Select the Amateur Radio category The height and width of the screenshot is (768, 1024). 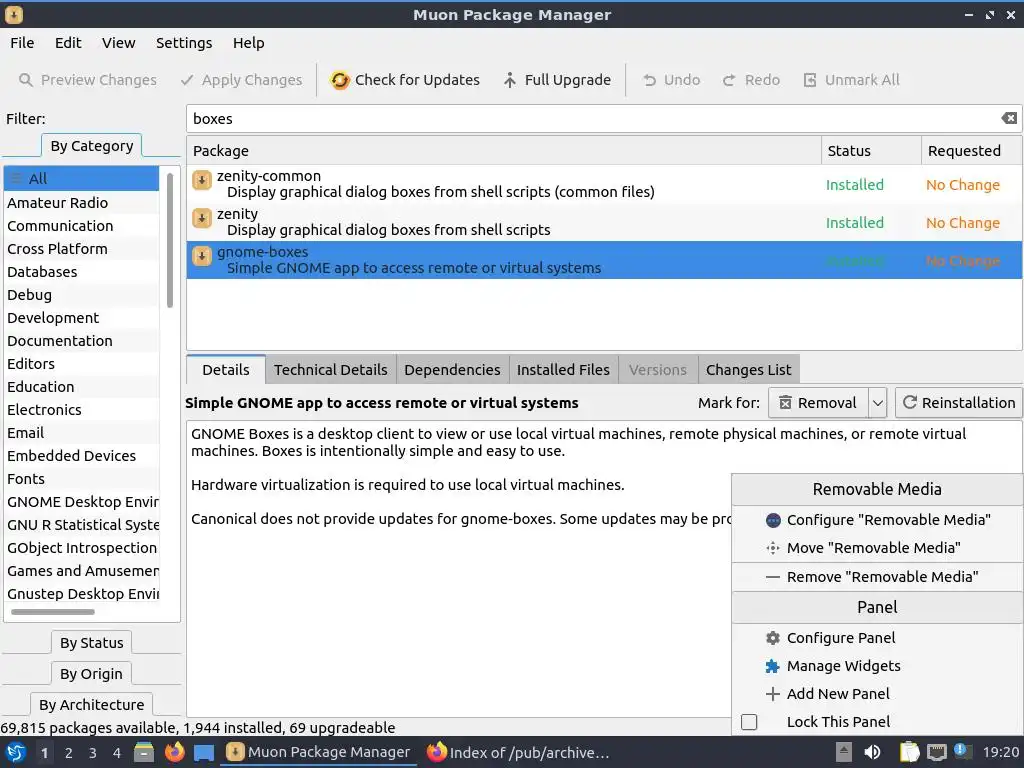coord(81,202)
